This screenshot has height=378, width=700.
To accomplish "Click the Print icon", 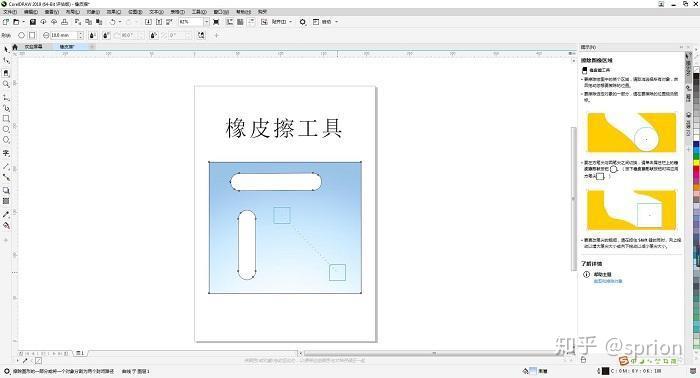I will (x=64, y=22).
